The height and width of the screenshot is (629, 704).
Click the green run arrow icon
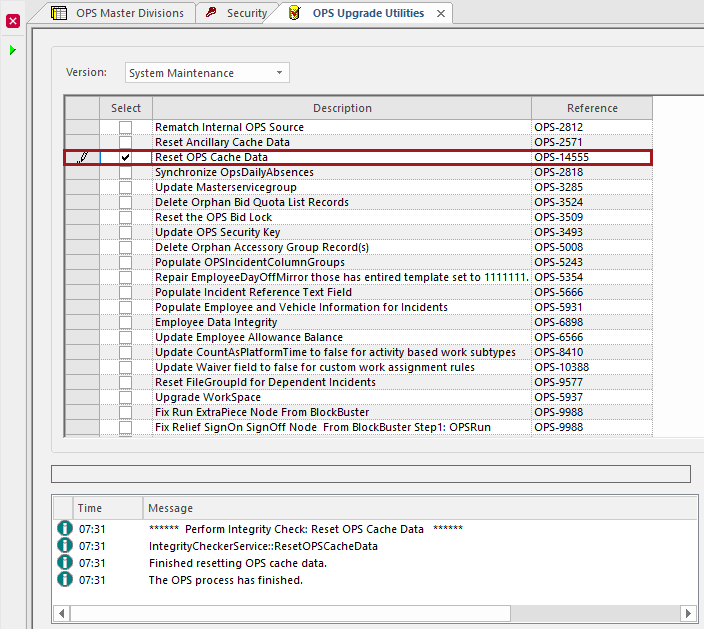[13, 50]
